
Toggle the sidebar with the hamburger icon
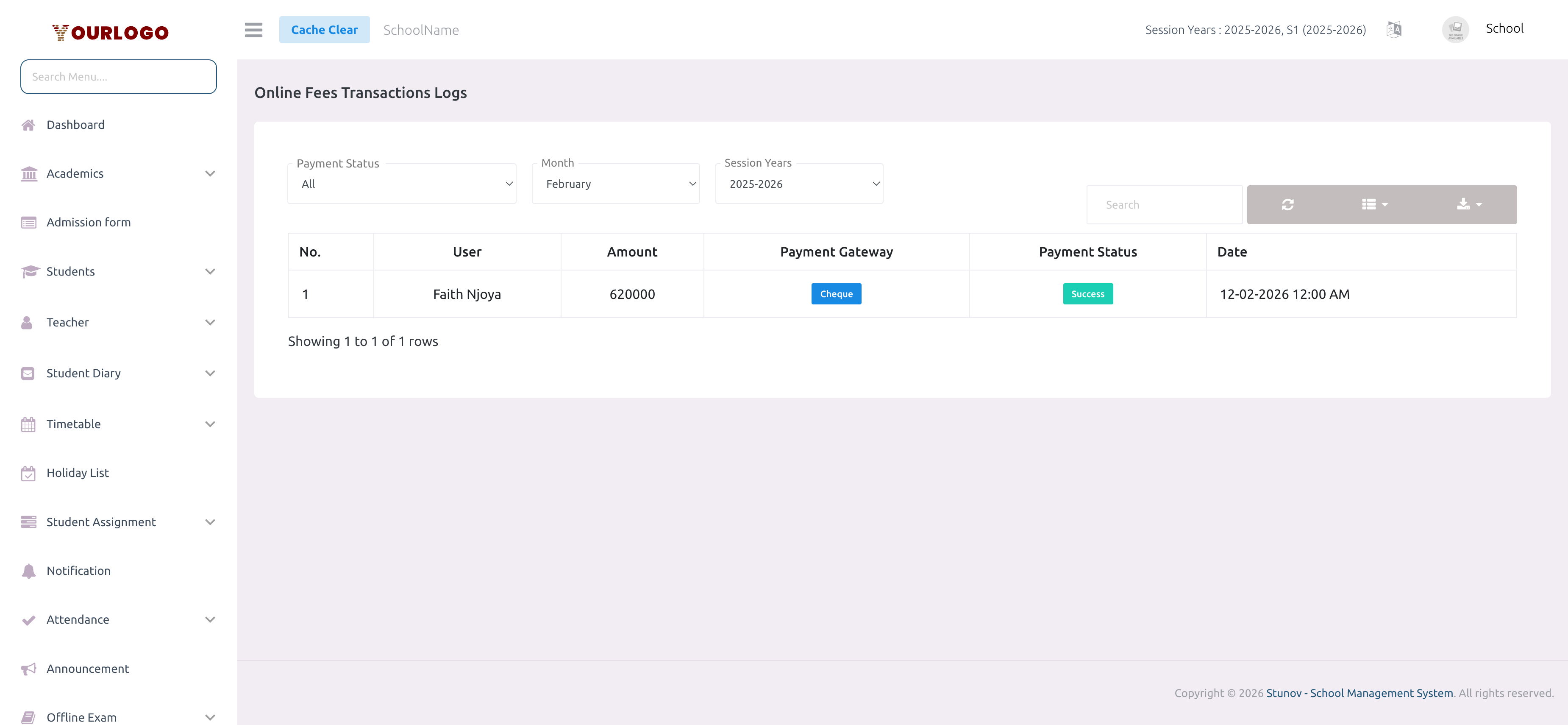tap(254, 30)
